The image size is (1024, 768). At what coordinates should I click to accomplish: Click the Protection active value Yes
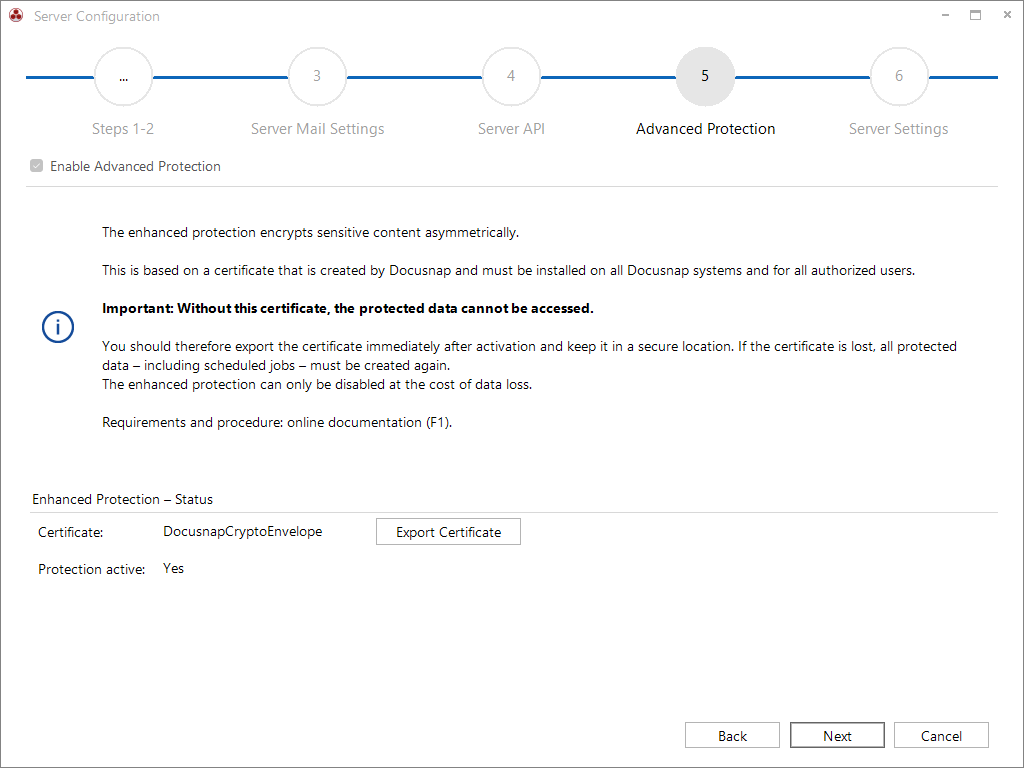[173, 568]
